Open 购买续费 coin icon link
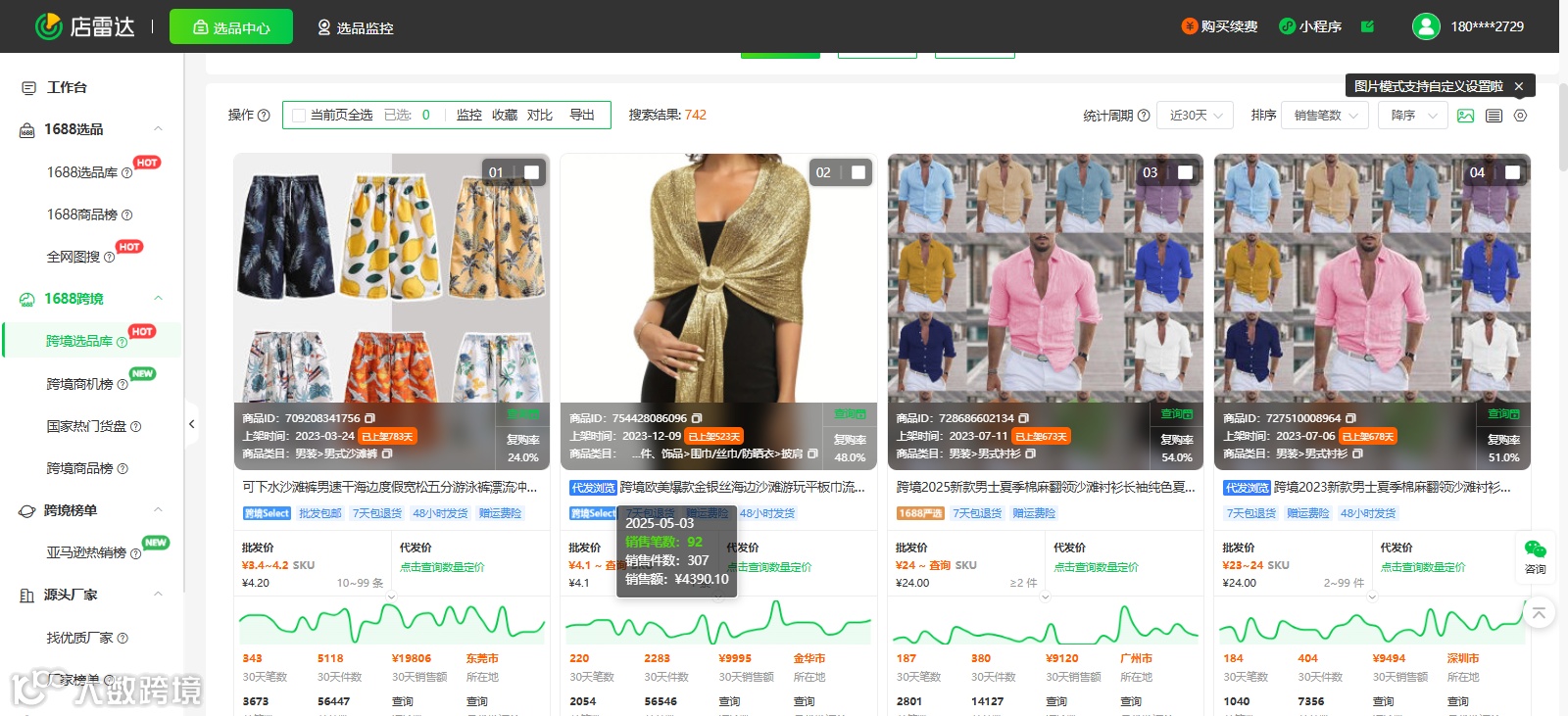The width and height of the screenshot is (1568, 716). (1190, 26)
